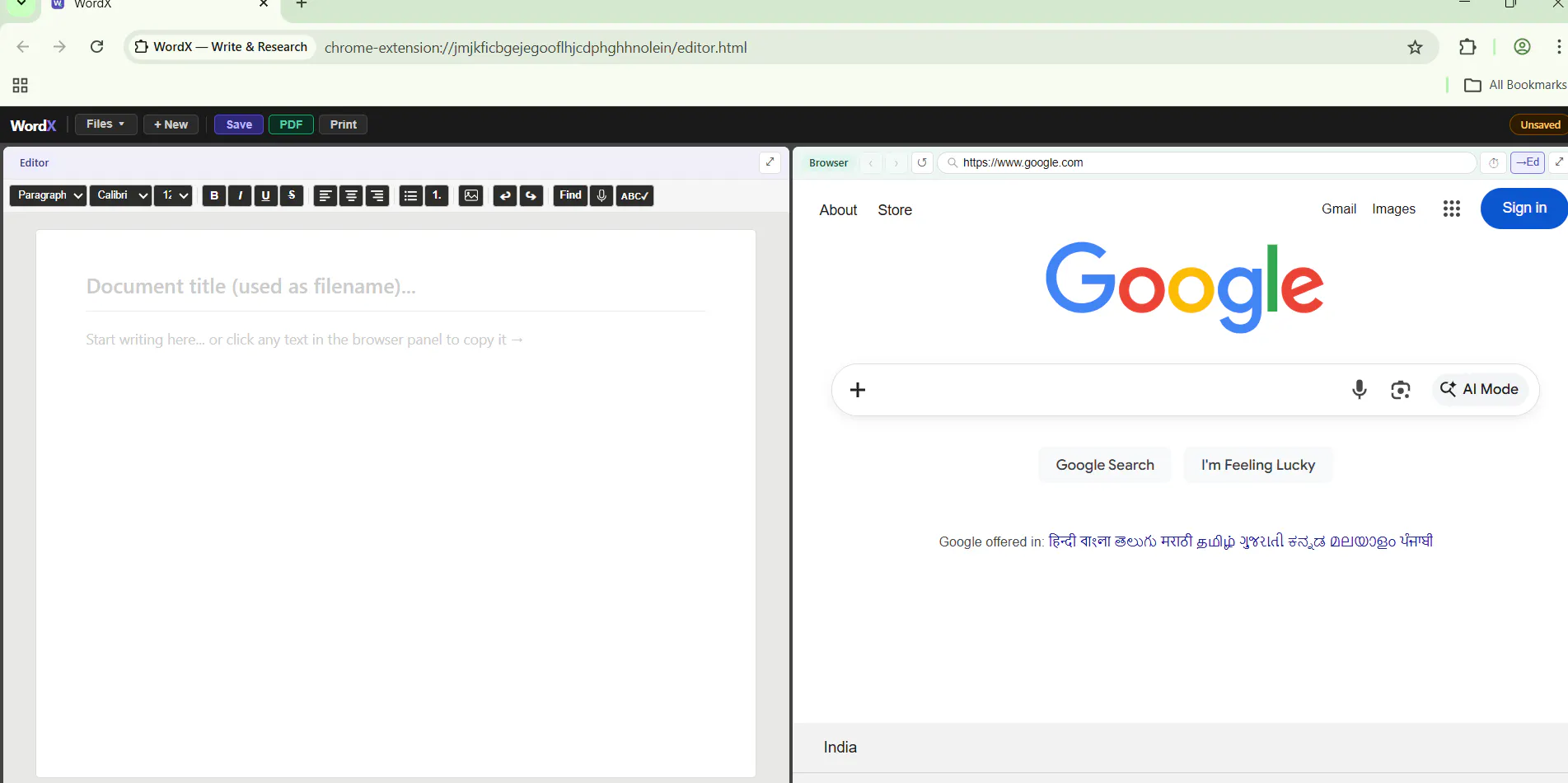Open the Chrome extensions puzzle icon
This screenshot has height=783, width=1568.
[1467, 47]
